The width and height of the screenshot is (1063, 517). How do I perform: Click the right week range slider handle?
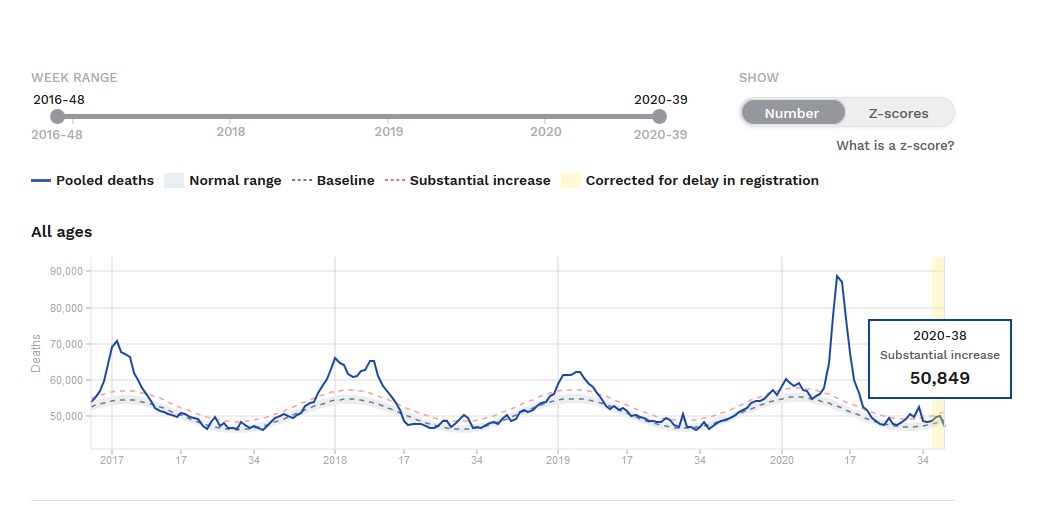(659, 117)
